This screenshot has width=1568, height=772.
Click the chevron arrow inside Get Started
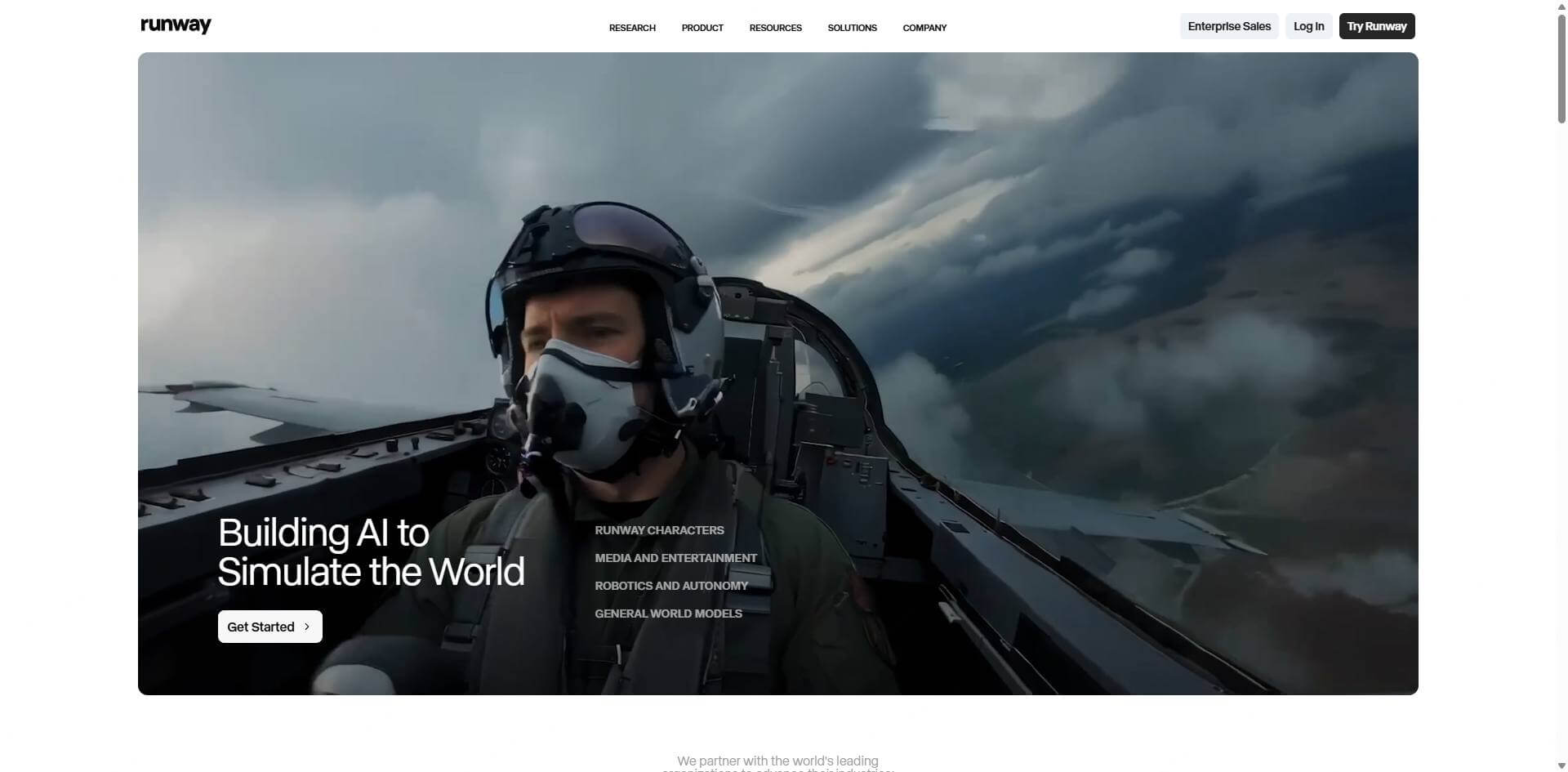tap(307, 627)
